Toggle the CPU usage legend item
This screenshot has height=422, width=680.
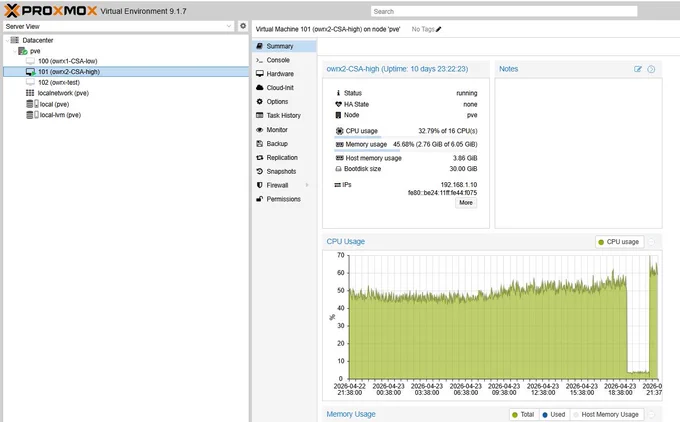pyautogui.click(x=619, y=242)
